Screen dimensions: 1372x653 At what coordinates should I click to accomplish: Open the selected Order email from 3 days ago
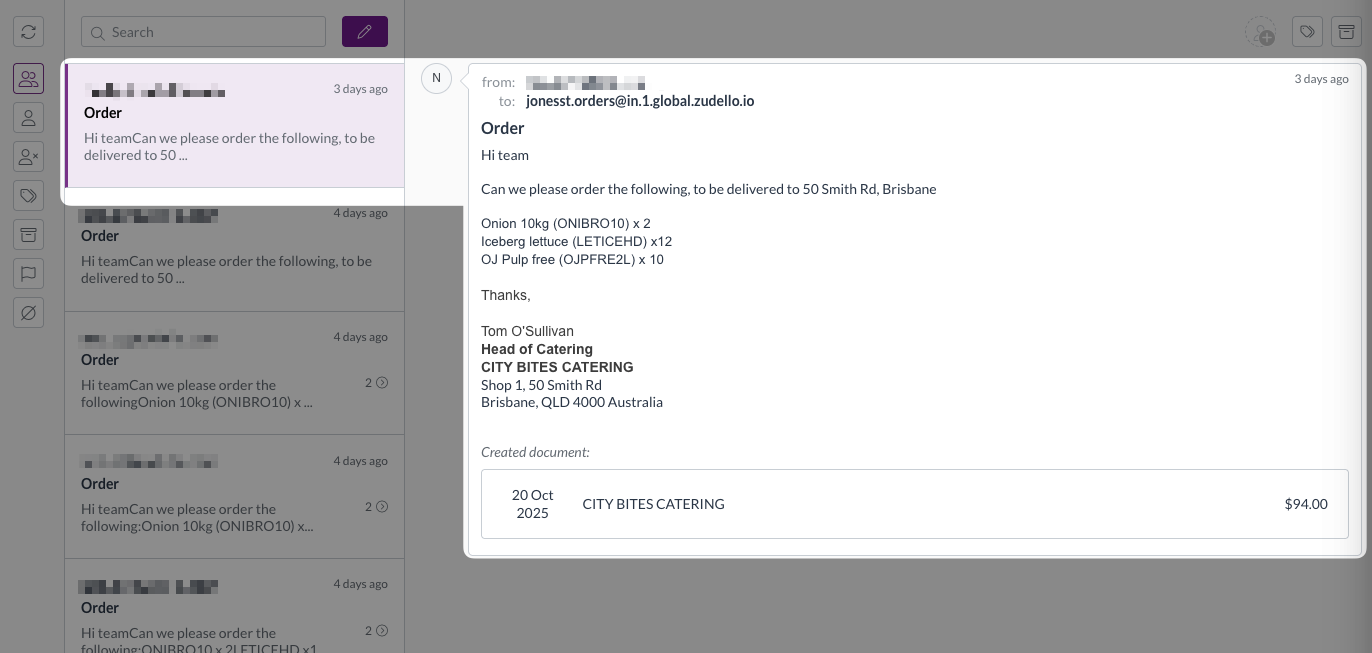(235, 125)
